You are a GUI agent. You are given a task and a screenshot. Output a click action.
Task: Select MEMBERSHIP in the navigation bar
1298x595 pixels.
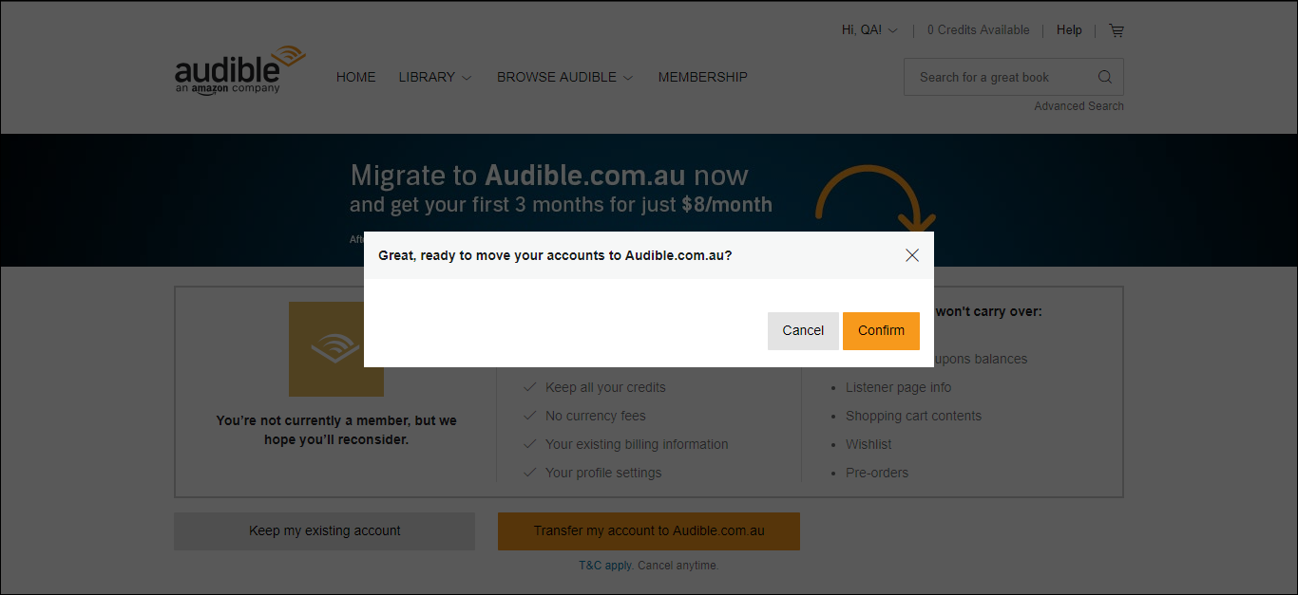[702, 76]
